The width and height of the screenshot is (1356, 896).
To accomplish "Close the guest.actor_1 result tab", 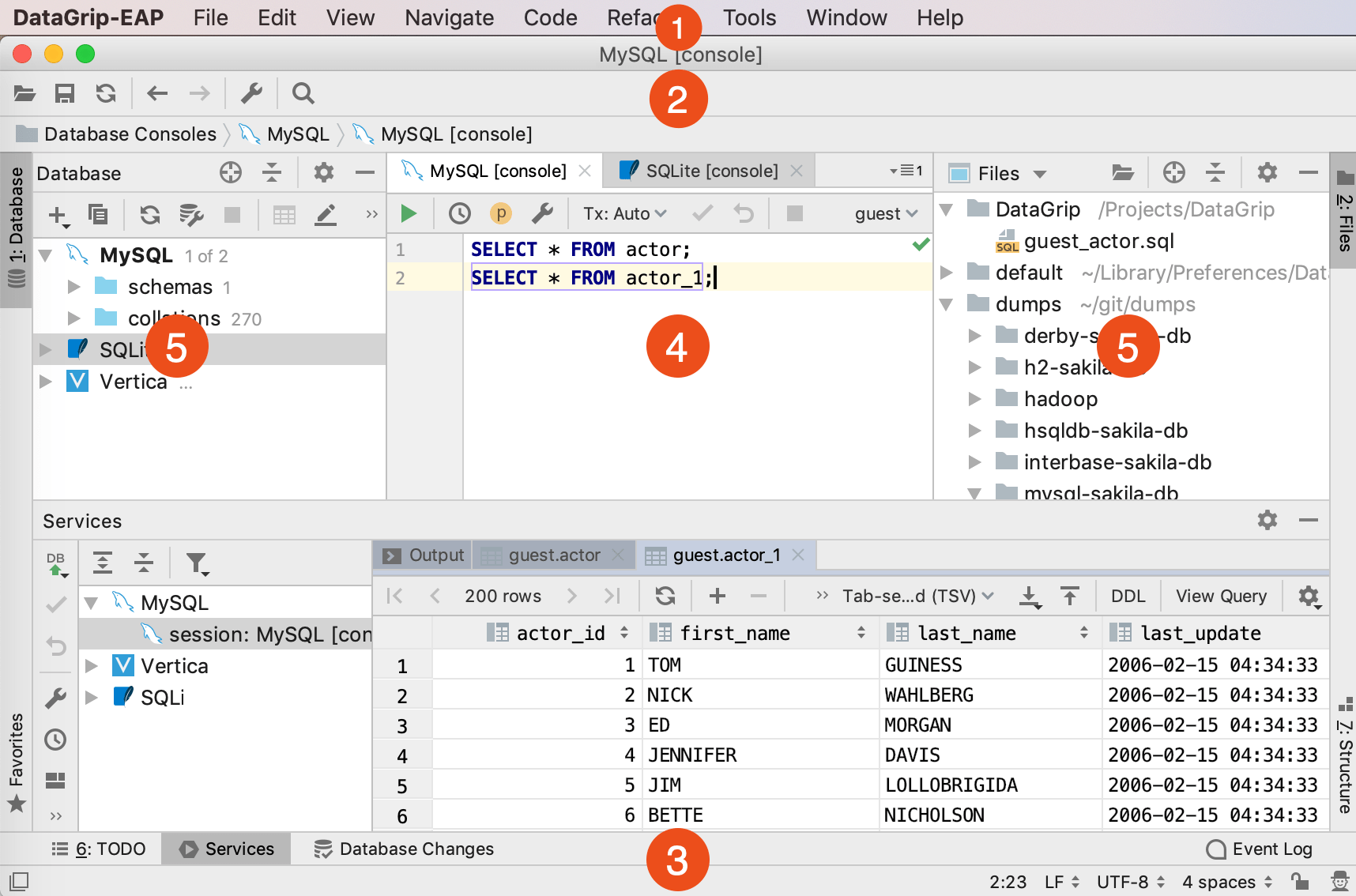I will click(798, 555).
